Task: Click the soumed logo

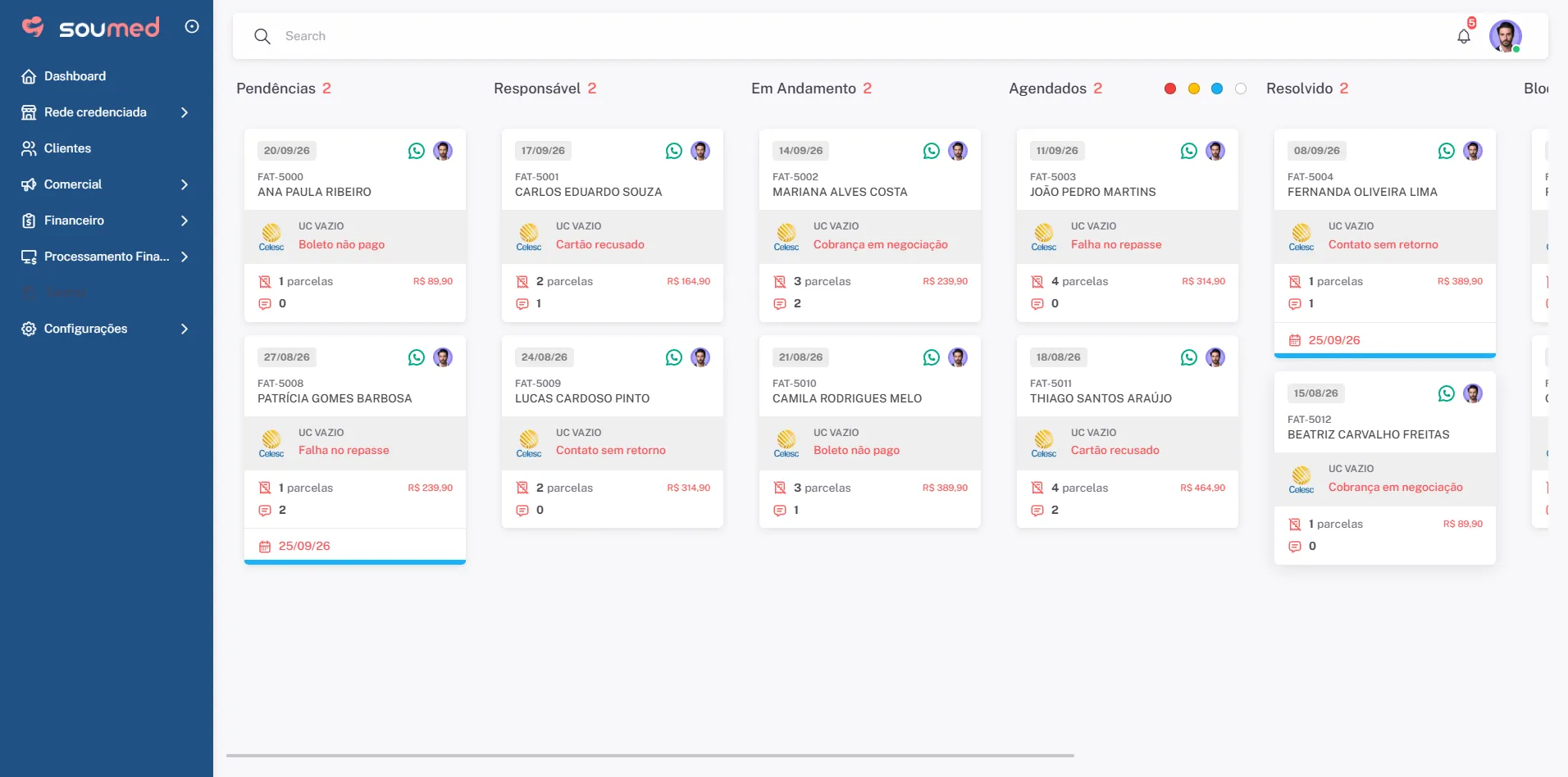Action: (x=91, y=27)
